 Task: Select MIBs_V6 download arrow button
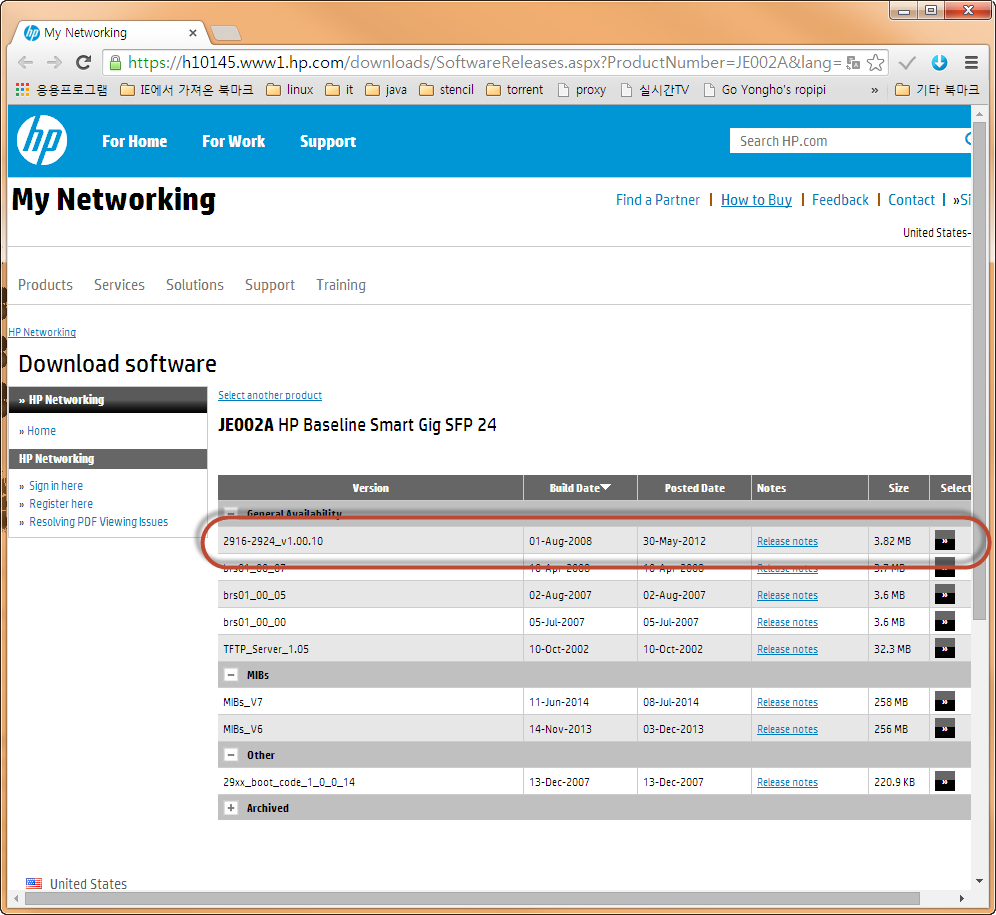[x=945, y=729]
